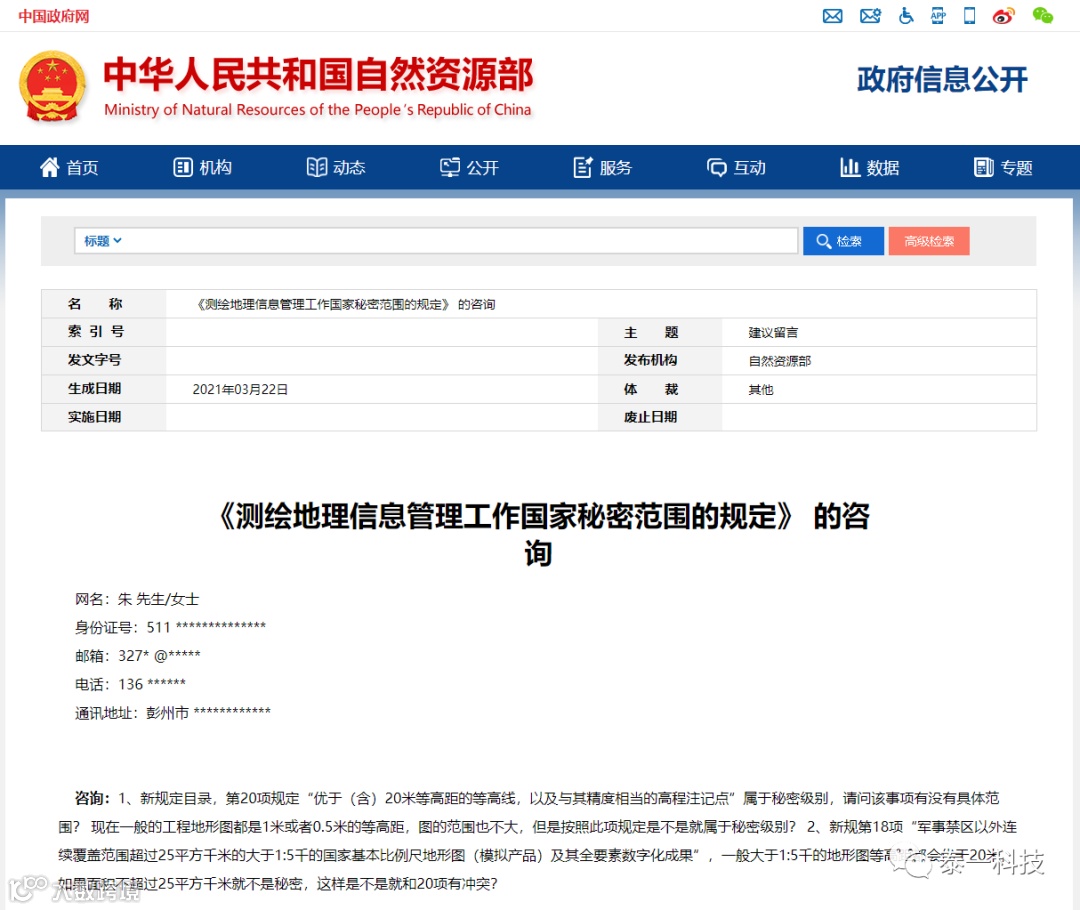
Task: Open the 机构 menu item
Action: click(216, 167)
